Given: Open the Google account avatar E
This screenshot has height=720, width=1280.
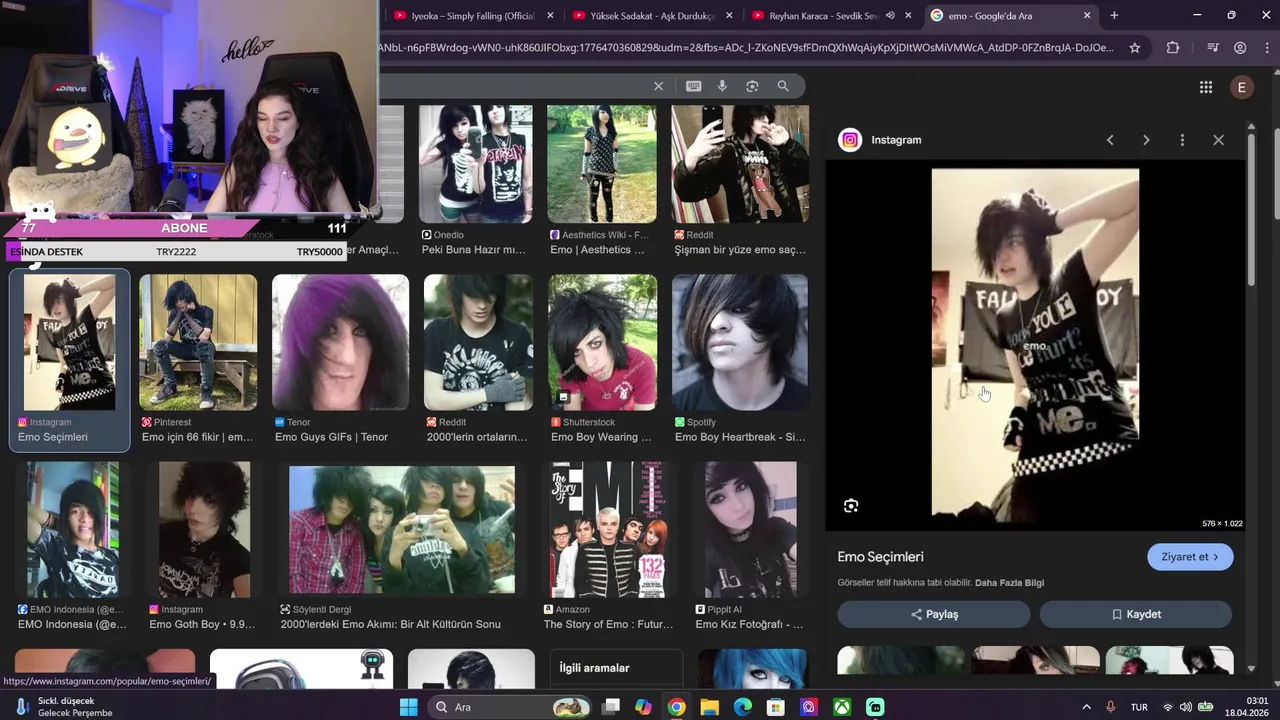Looking at the screenshot, I should [x=1241, y=87].
